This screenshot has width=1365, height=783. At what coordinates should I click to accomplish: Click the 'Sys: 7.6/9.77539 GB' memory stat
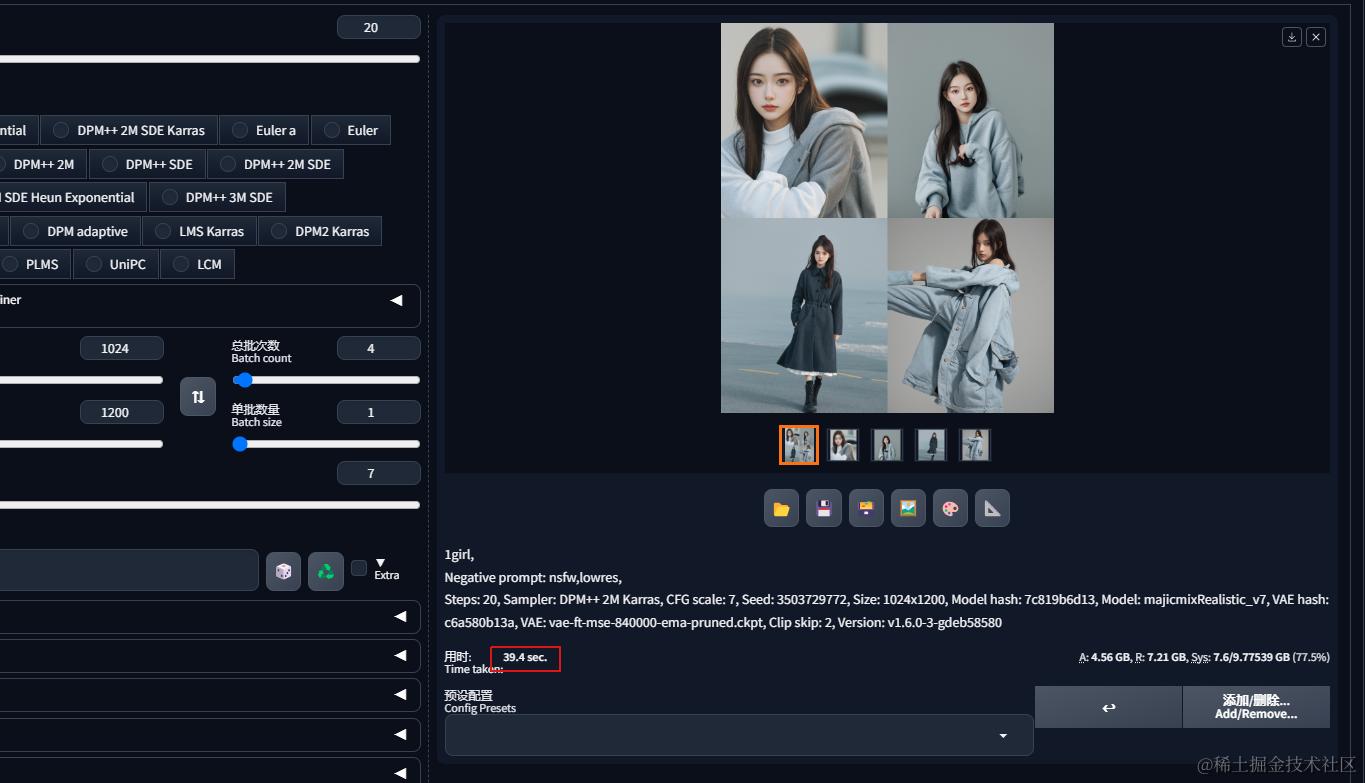click(x=1240, y=657)
